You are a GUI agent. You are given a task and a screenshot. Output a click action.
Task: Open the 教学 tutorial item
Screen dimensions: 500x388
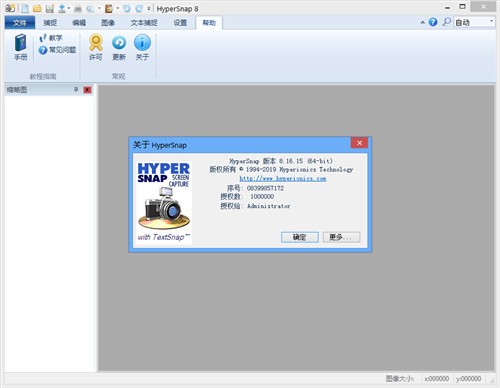point(51,38)
